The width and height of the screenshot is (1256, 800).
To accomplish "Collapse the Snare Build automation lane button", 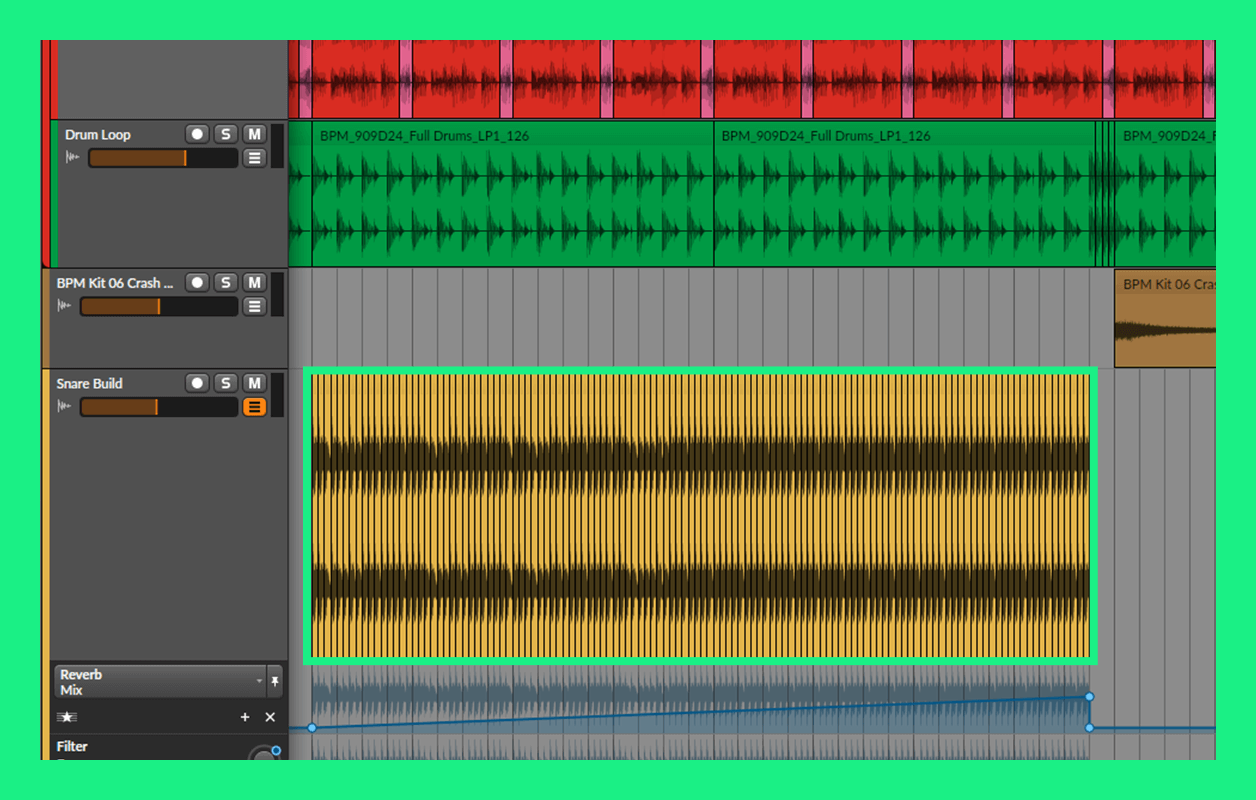I will pos(254,407).
